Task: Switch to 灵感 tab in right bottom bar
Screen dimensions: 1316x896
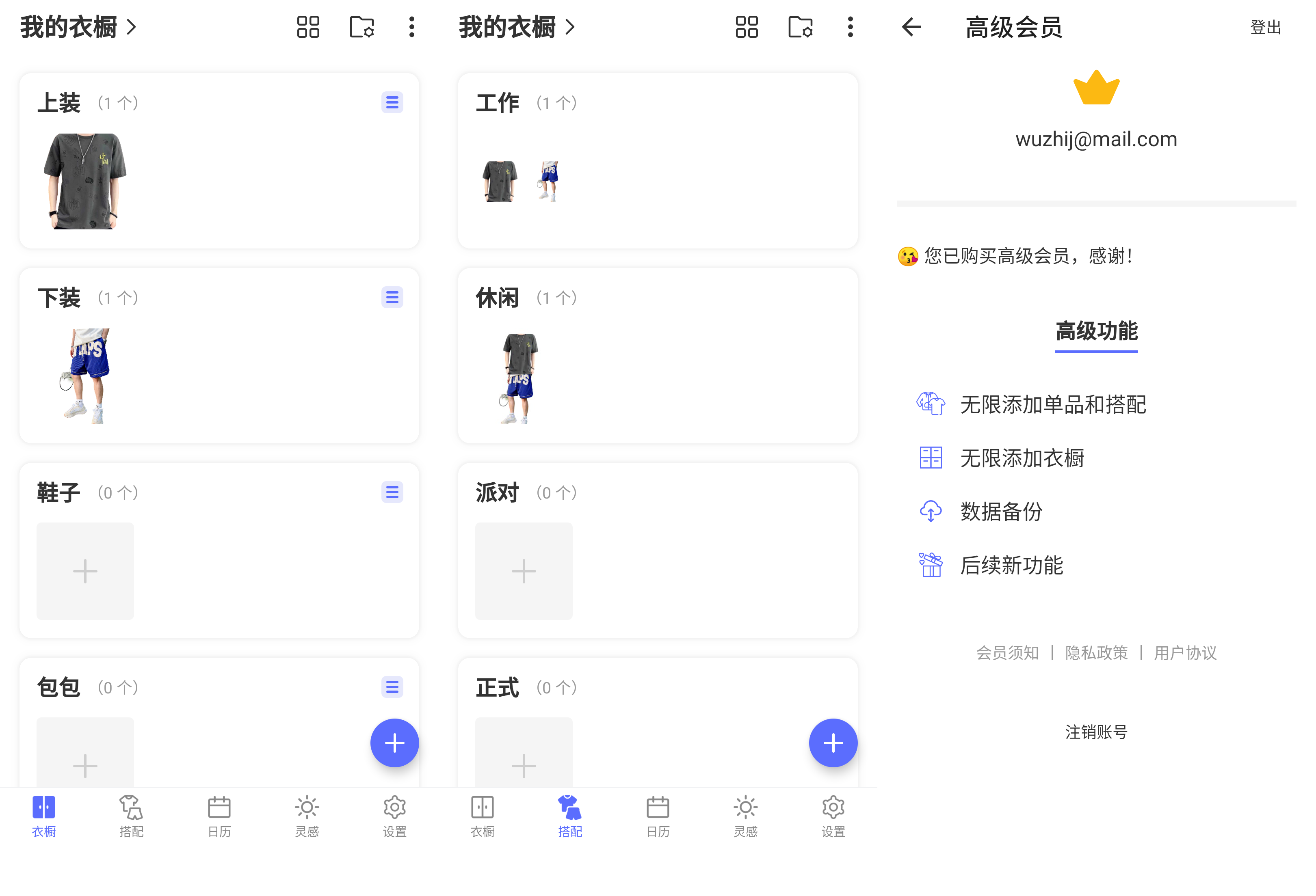Action: point(745,816)
